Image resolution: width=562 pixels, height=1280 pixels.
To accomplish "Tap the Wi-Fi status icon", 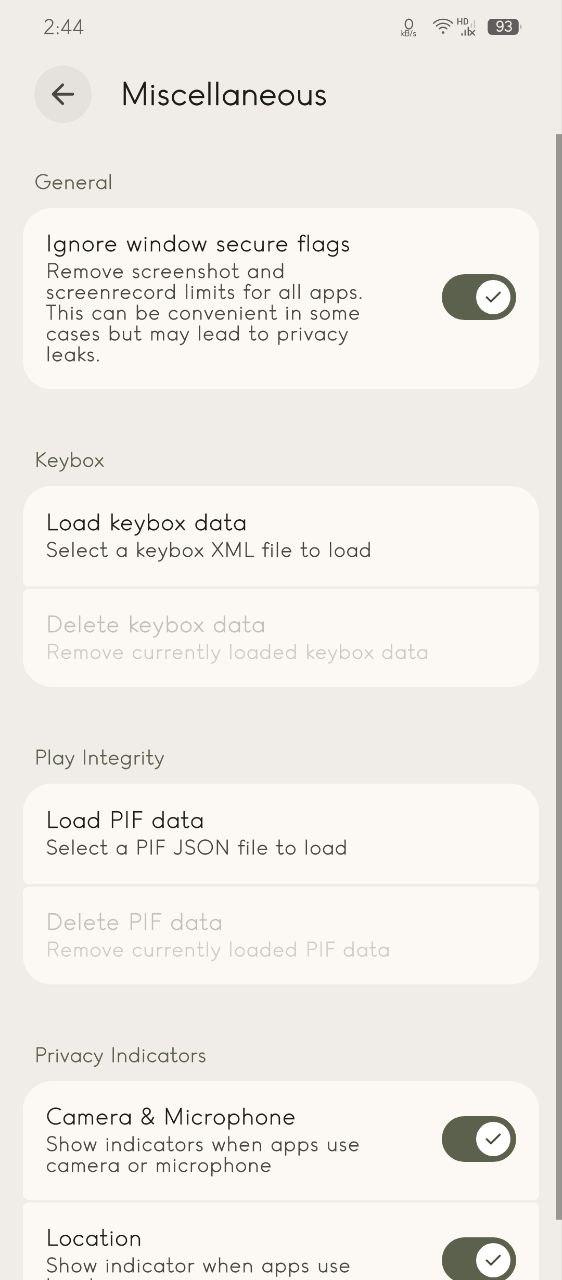I will click(442, 27).
